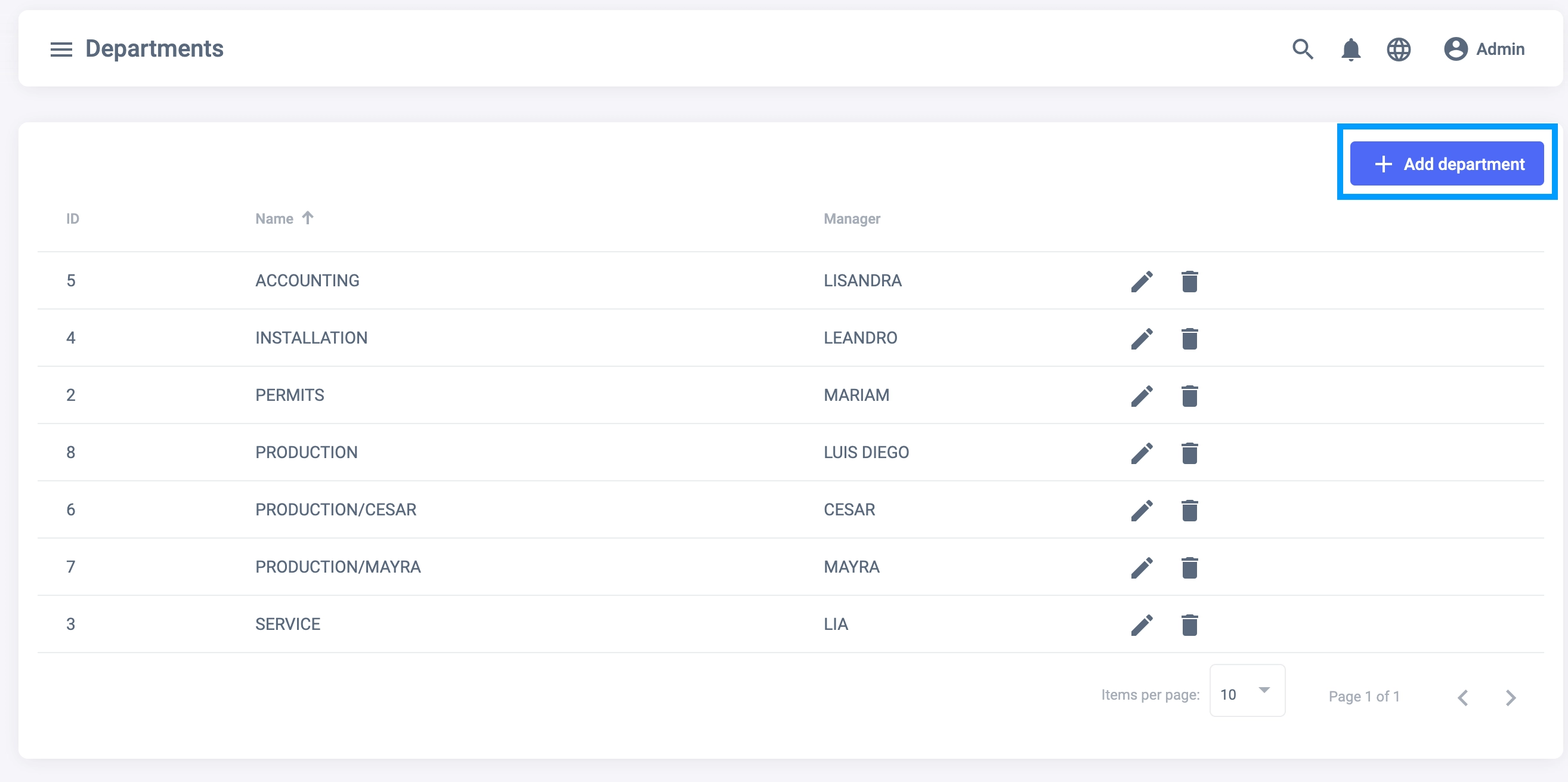Edit the PERMITS department row
1568x782 pixels.
tap(1142, 395)
